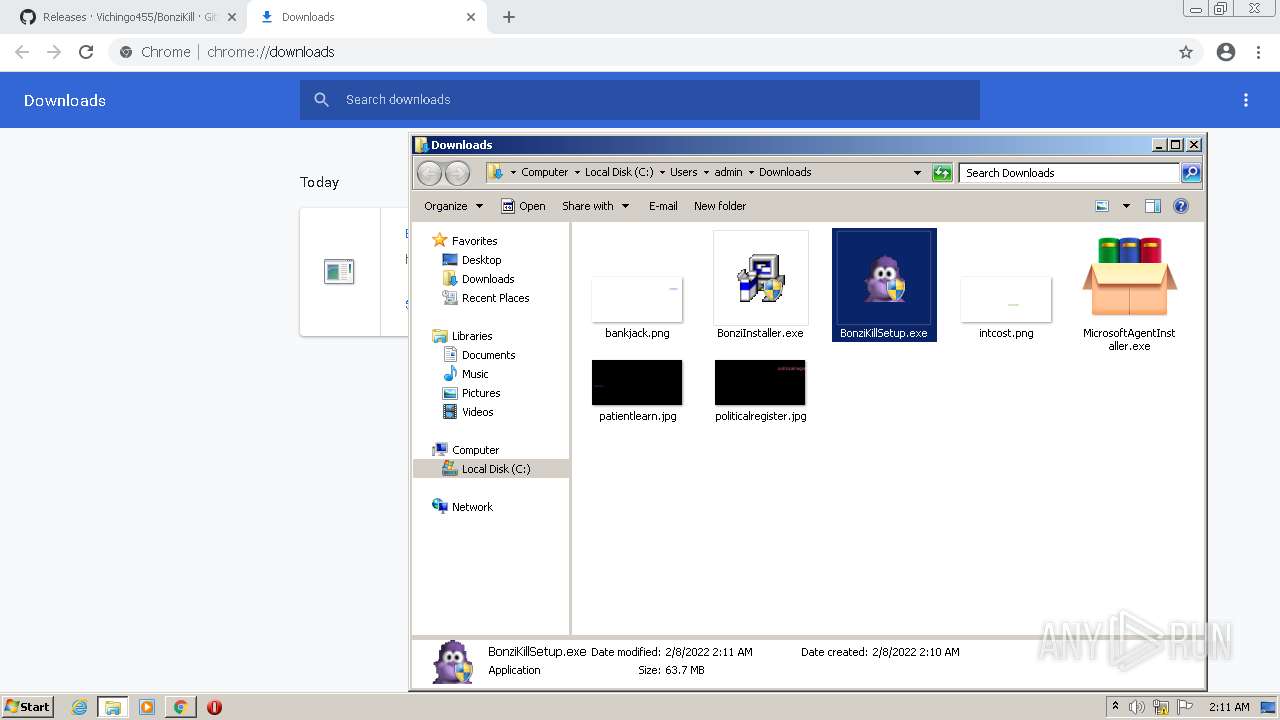
Task: Click Explorer forward navigation button
Action: 457,173
